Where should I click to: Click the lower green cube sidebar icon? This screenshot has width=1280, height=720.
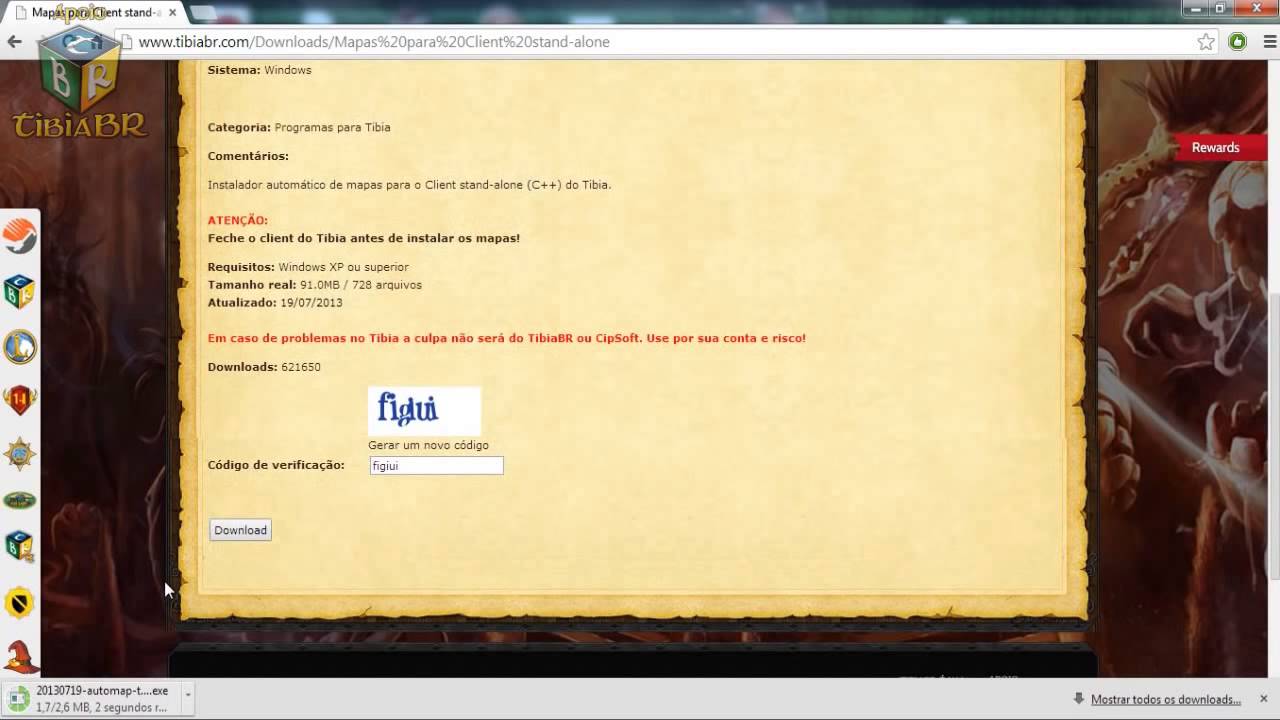[20, 546]
